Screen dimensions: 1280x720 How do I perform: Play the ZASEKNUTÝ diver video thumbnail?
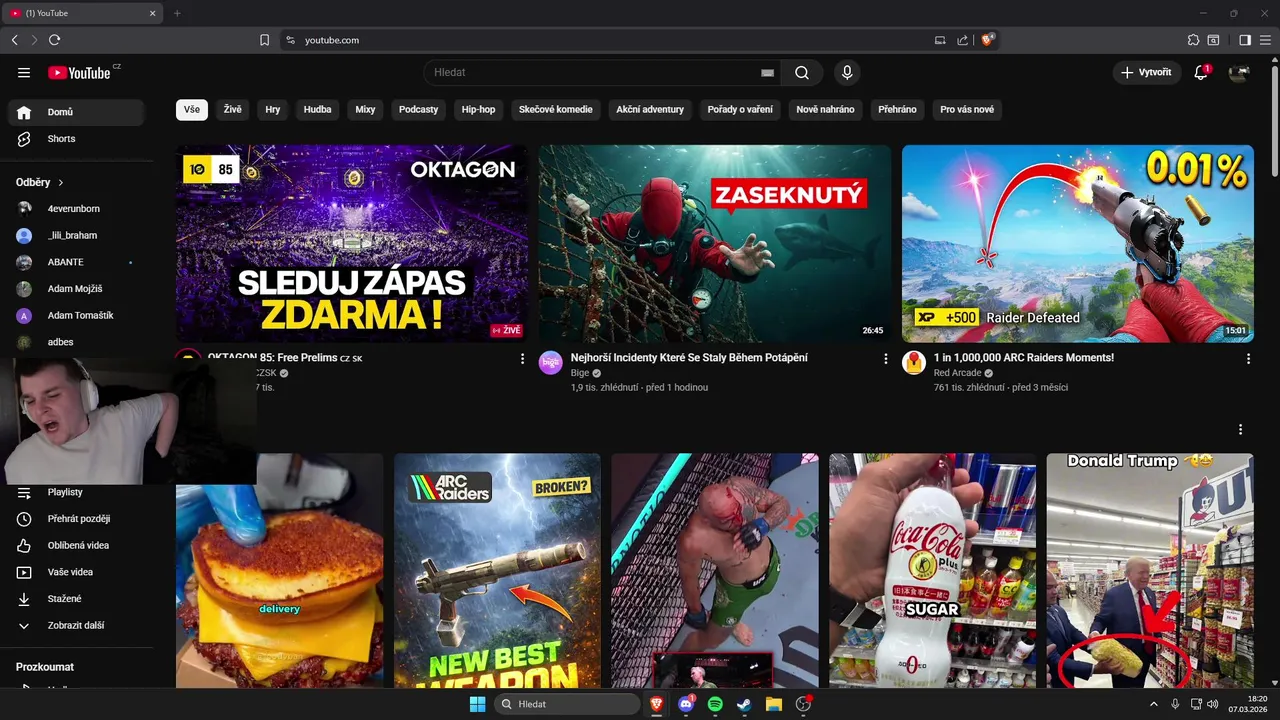point(715,244)
